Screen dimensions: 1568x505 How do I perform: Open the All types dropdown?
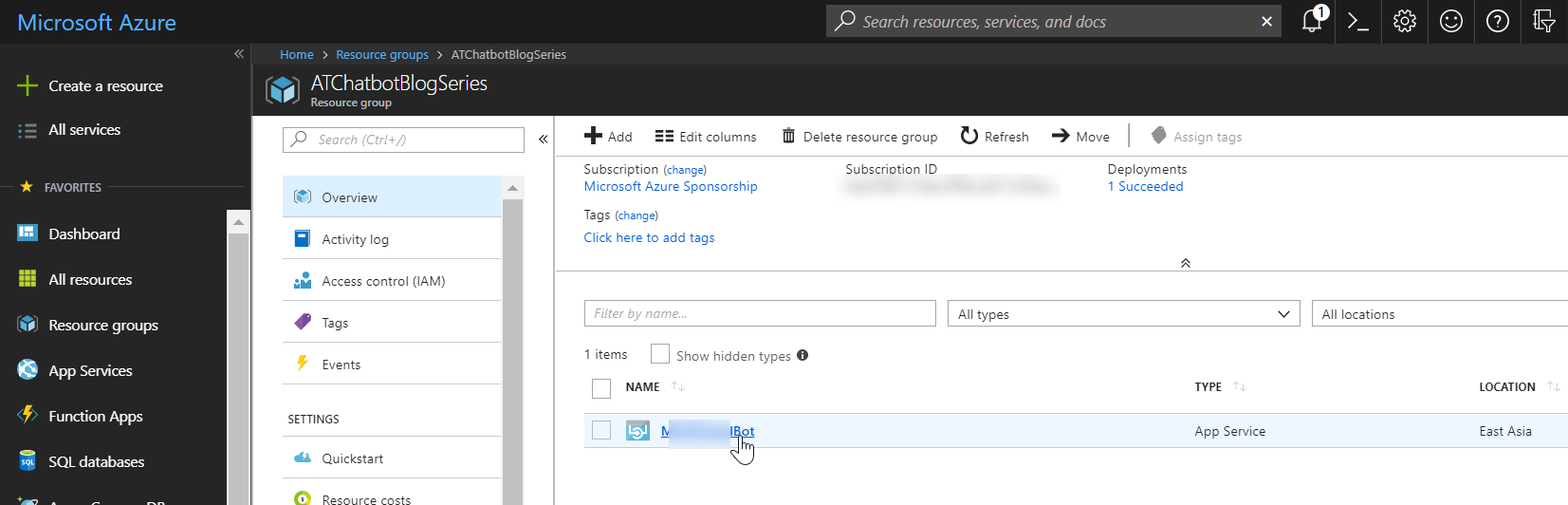point(1124,313)
